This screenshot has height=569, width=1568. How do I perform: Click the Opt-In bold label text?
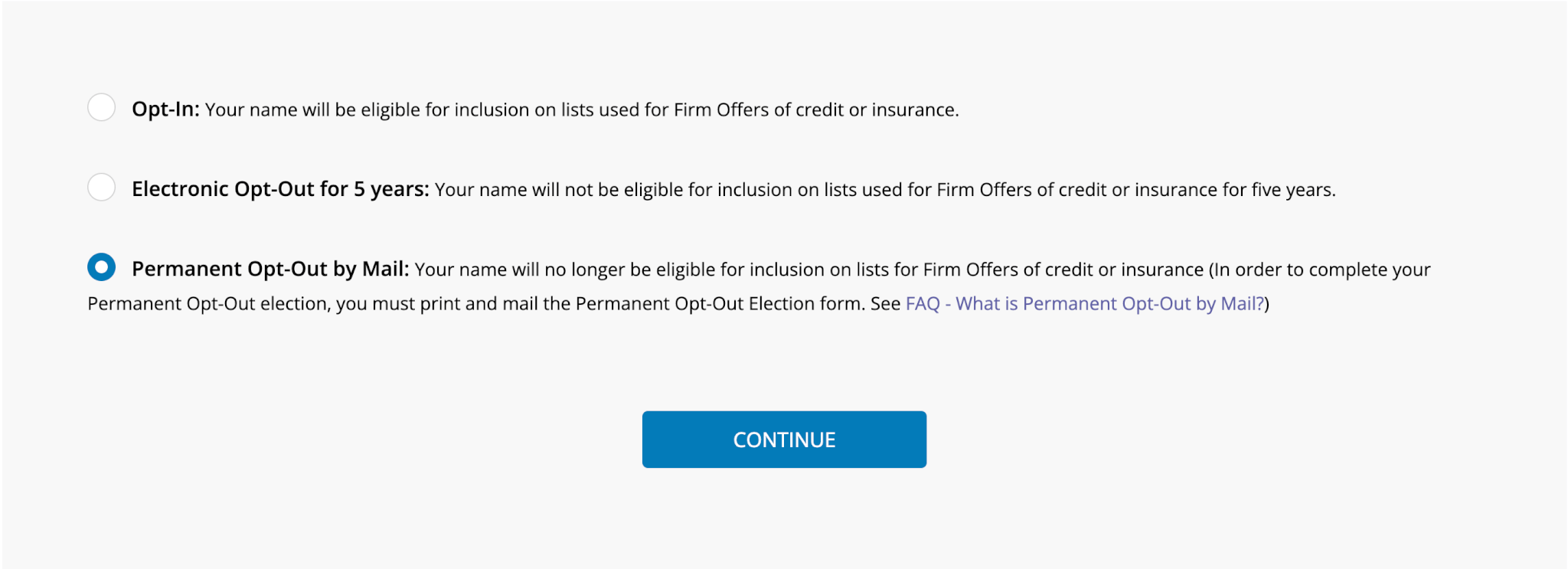(163, 108)
